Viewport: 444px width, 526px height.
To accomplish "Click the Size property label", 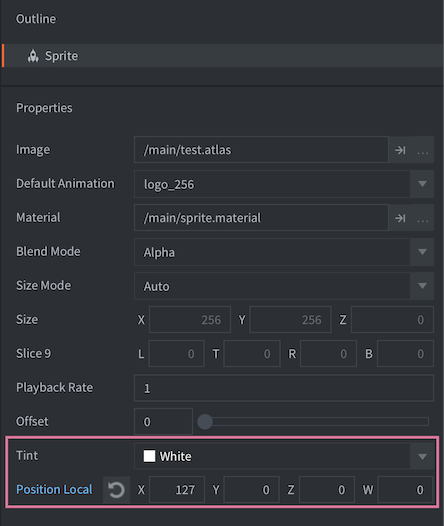I will pyautogui.click(x=27, y=319).
